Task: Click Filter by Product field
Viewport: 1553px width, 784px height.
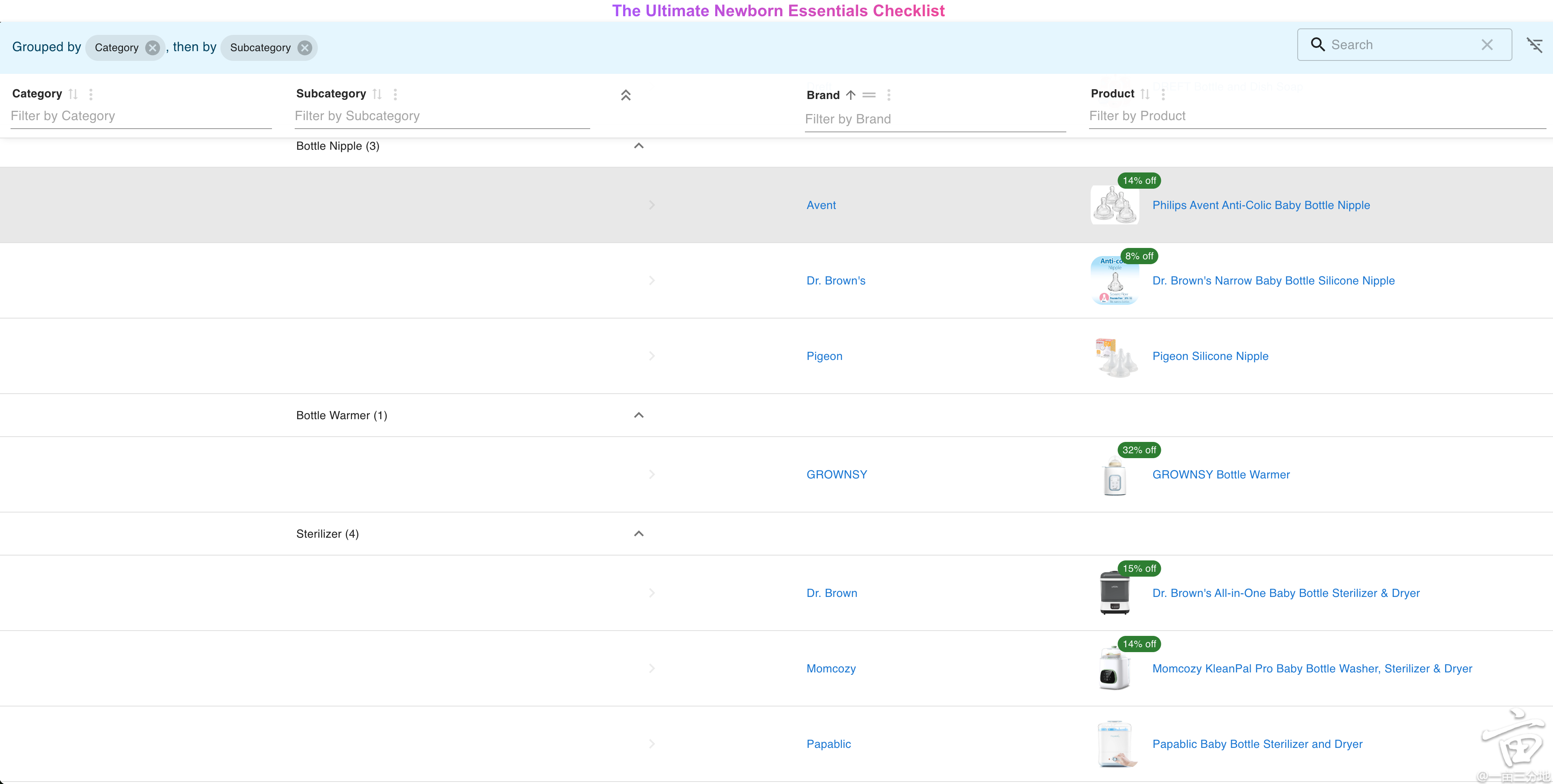Action: coord(1317,116)
